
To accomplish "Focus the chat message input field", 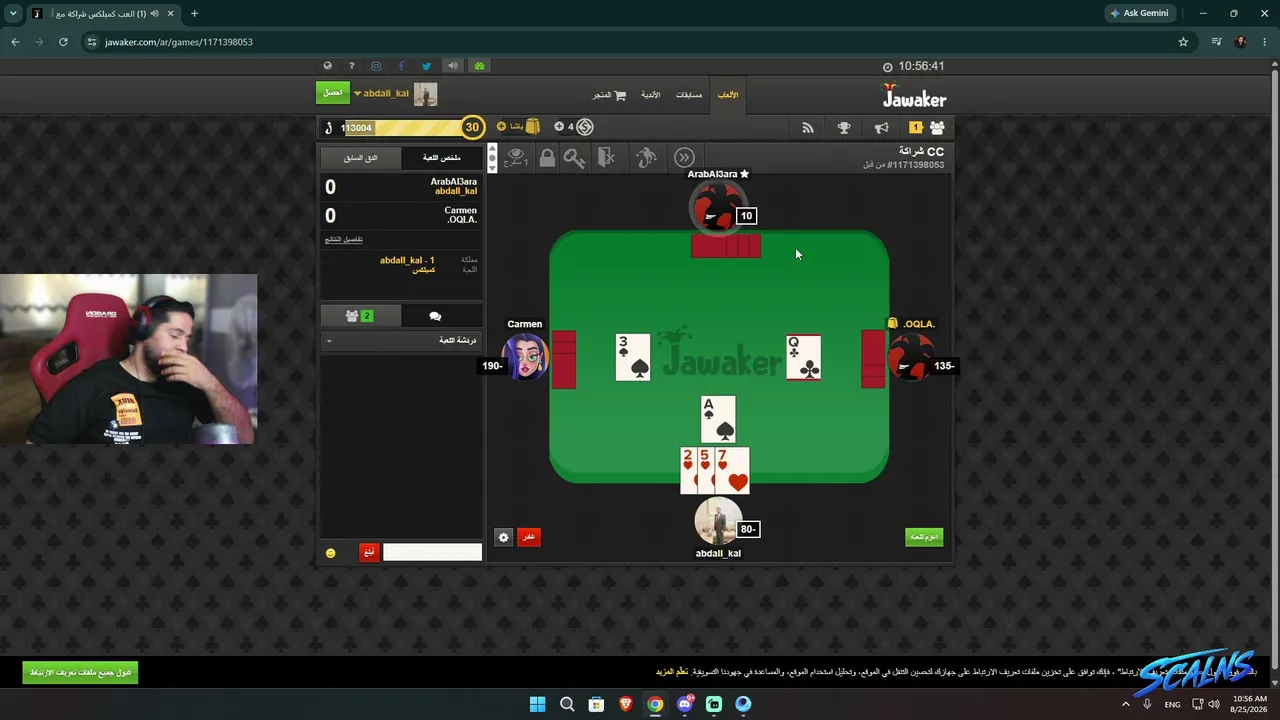I will click(432, 552).
